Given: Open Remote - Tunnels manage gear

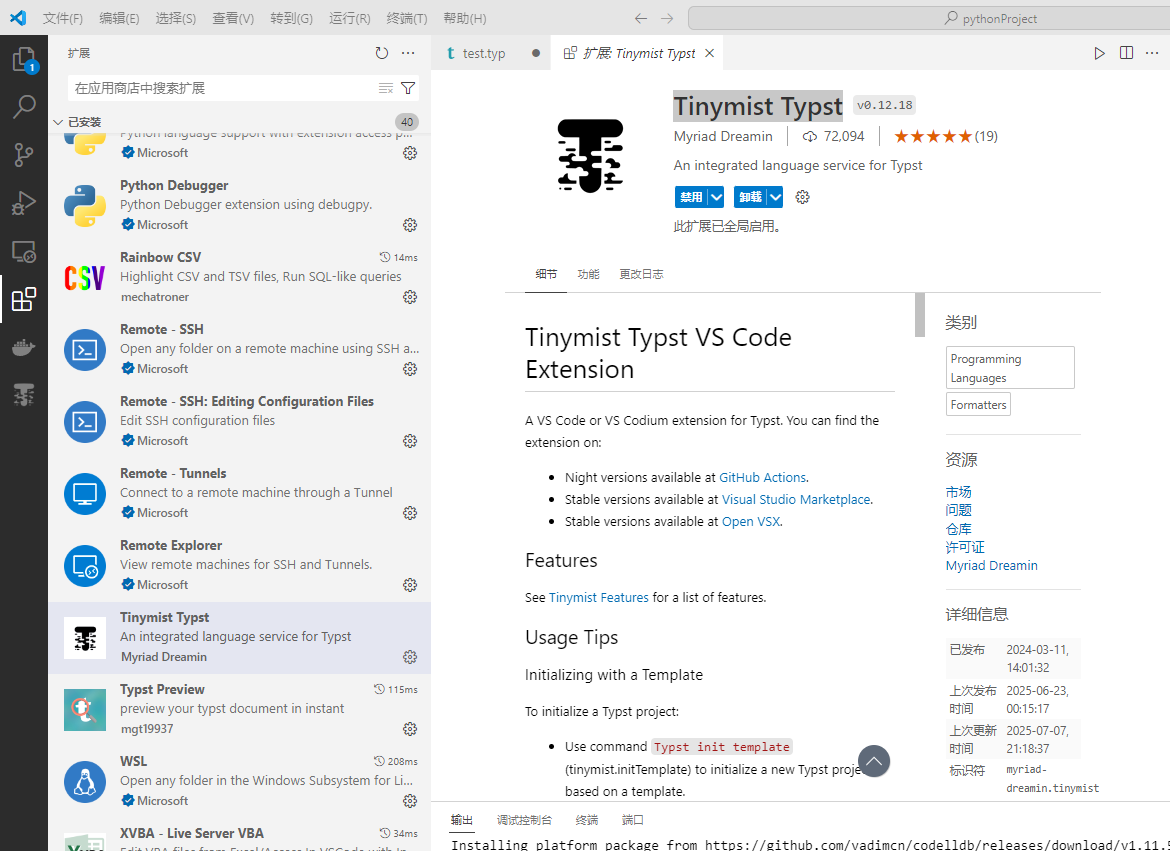Looking at the screenshot, I should tap(410, 513).
